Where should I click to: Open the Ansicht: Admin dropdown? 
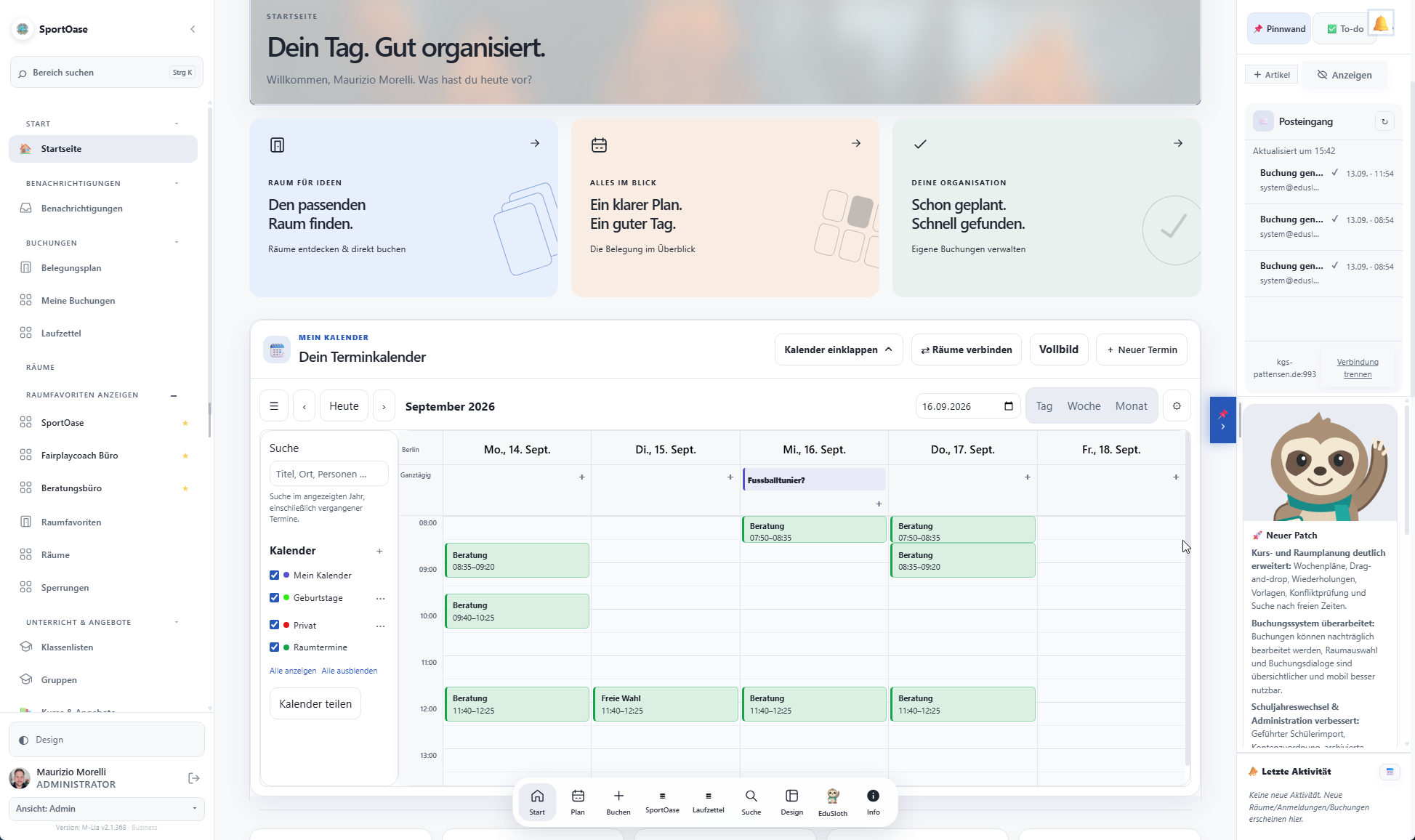(x=106, y=809)
